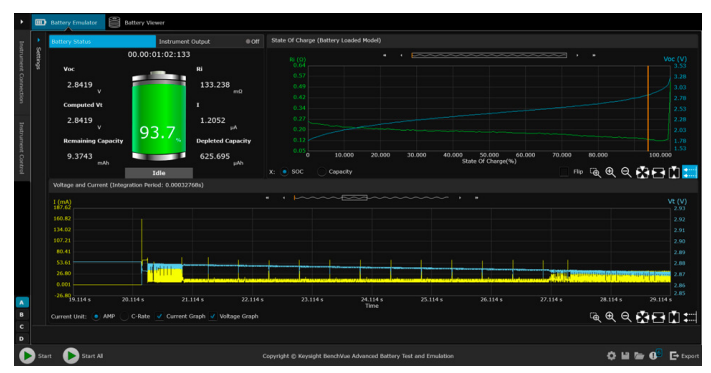This screenshot has height=373, width=711.
Task: Switch to the Battery Viewer tab
Action: click(x=137, y=22)
